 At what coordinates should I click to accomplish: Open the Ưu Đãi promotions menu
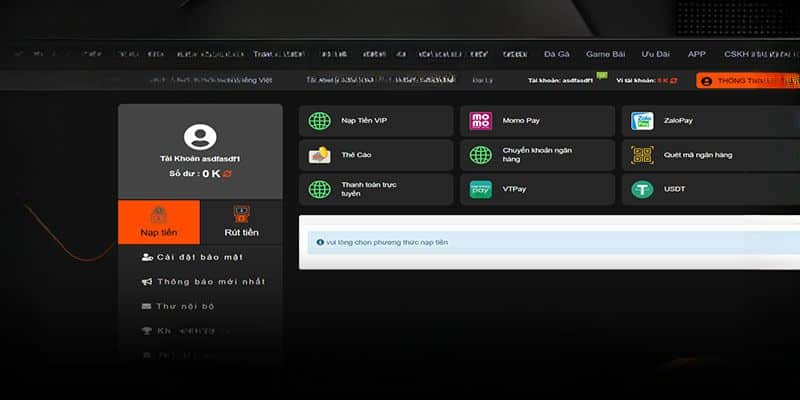(656, 54)
